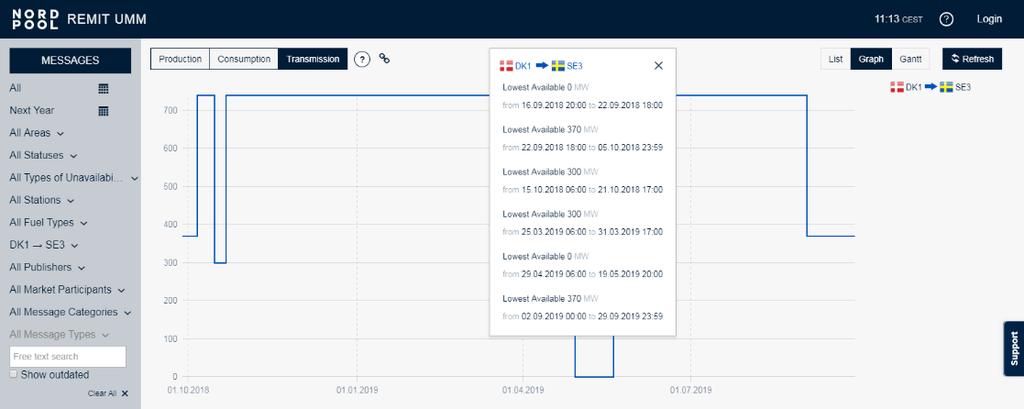Click Denmark flag in chart legend
Image resolution: width=1024 pixels, height=409 pixels.
(897, 87)
